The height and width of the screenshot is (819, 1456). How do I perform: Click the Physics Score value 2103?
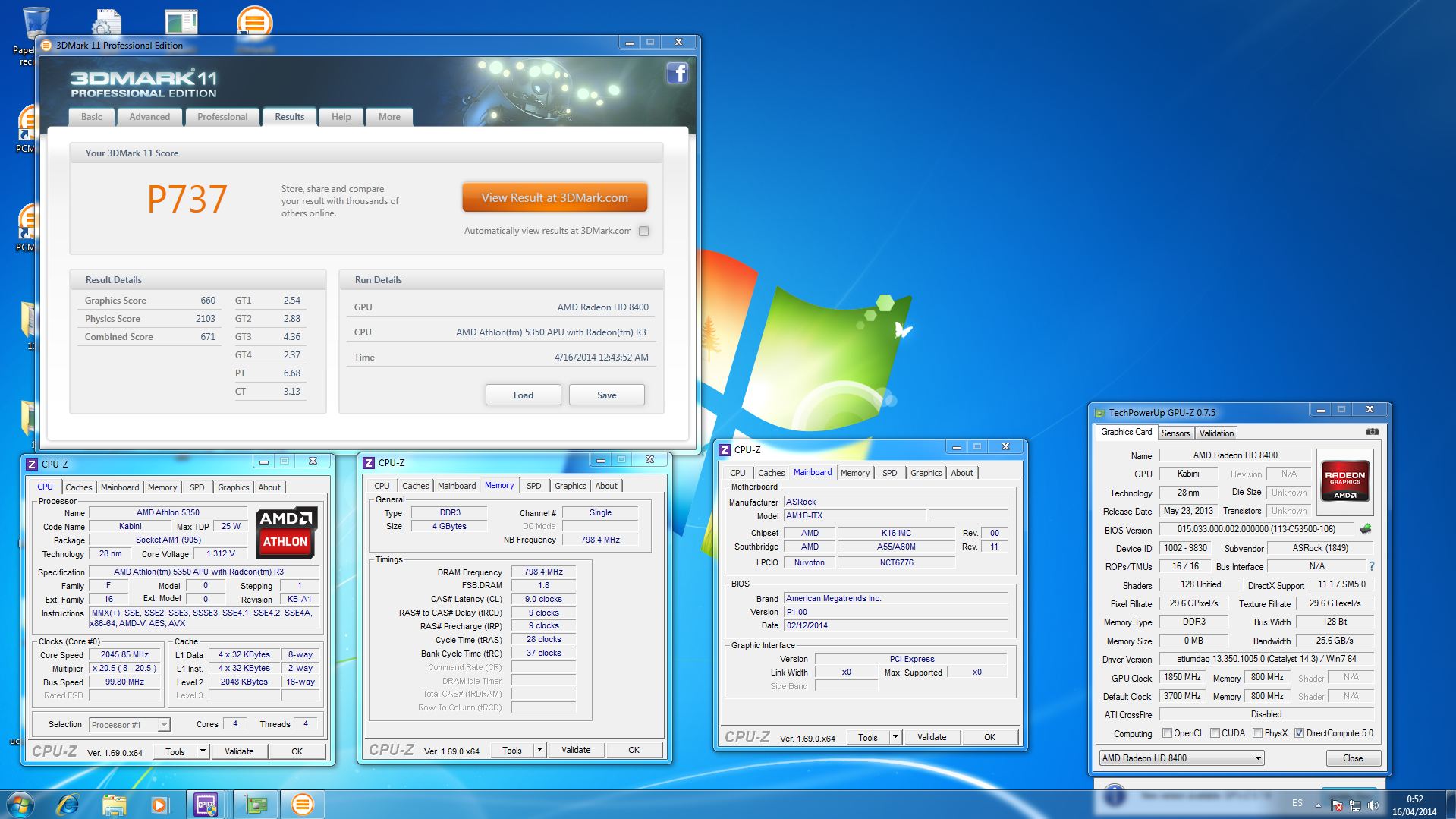click(206, 319)
